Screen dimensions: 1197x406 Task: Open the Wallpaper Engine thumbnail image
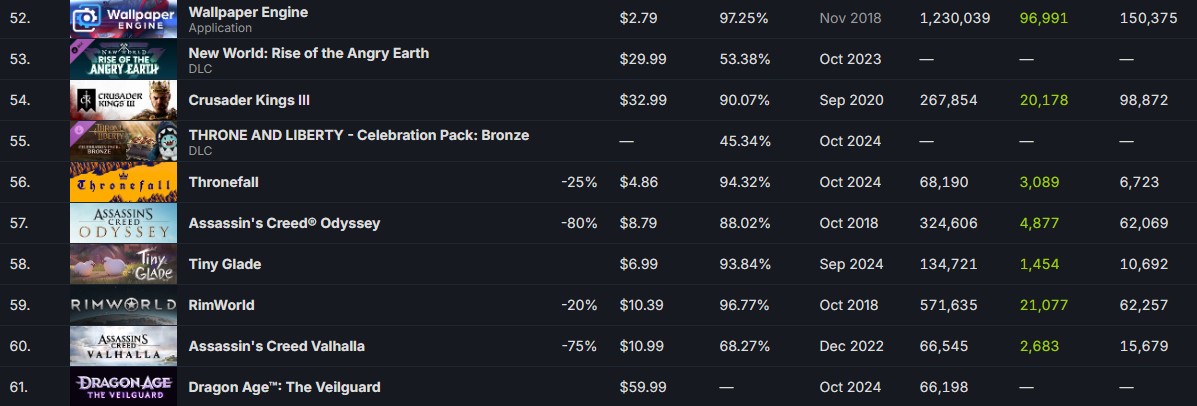pyautogui.click(x=124, y=18)
